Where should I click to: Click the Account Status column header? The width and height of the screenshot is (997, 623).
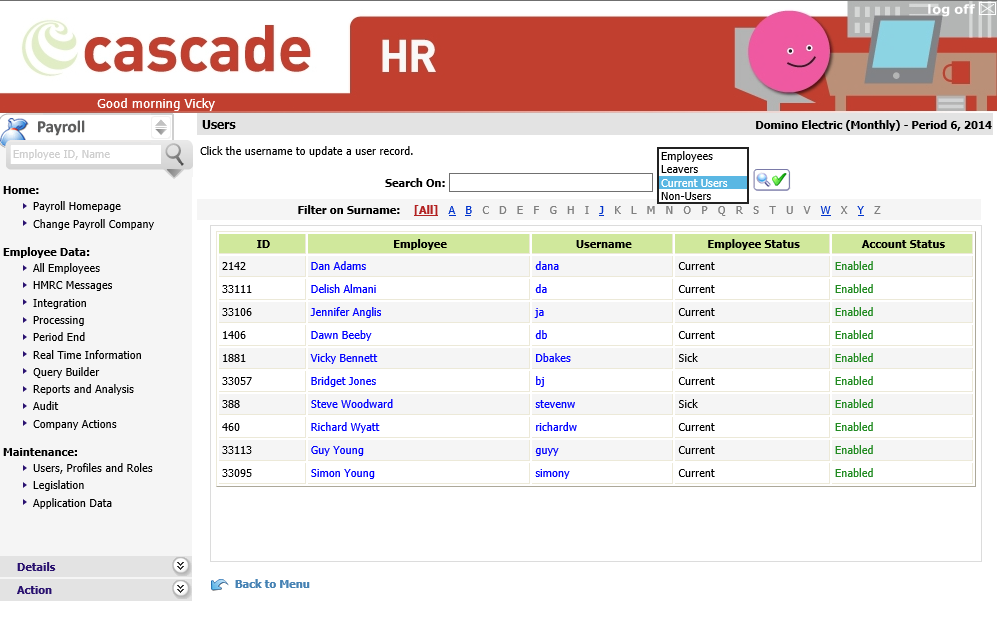[x=902, y=244]
